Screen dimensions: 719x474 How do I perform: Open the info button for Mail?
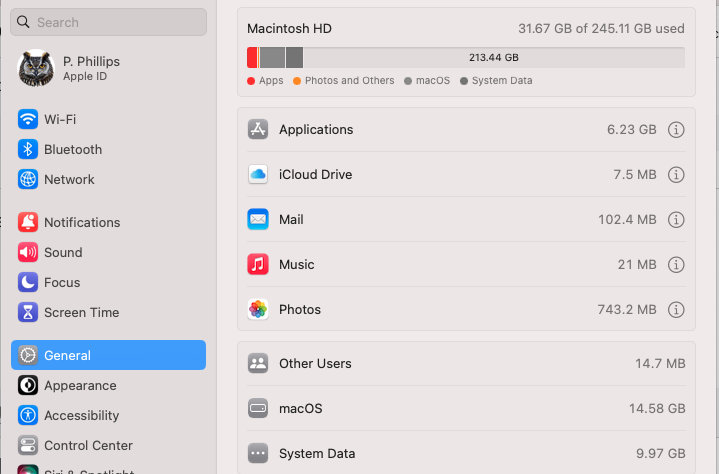(676, 220)
